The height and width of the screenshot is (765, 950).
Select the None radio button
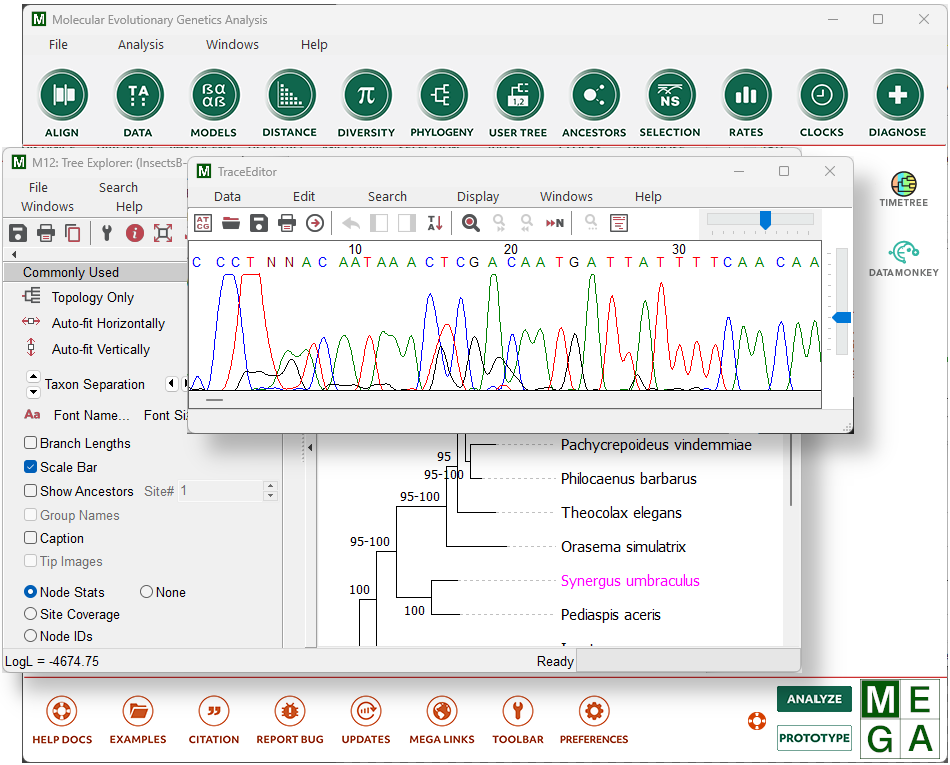[146, 592]
